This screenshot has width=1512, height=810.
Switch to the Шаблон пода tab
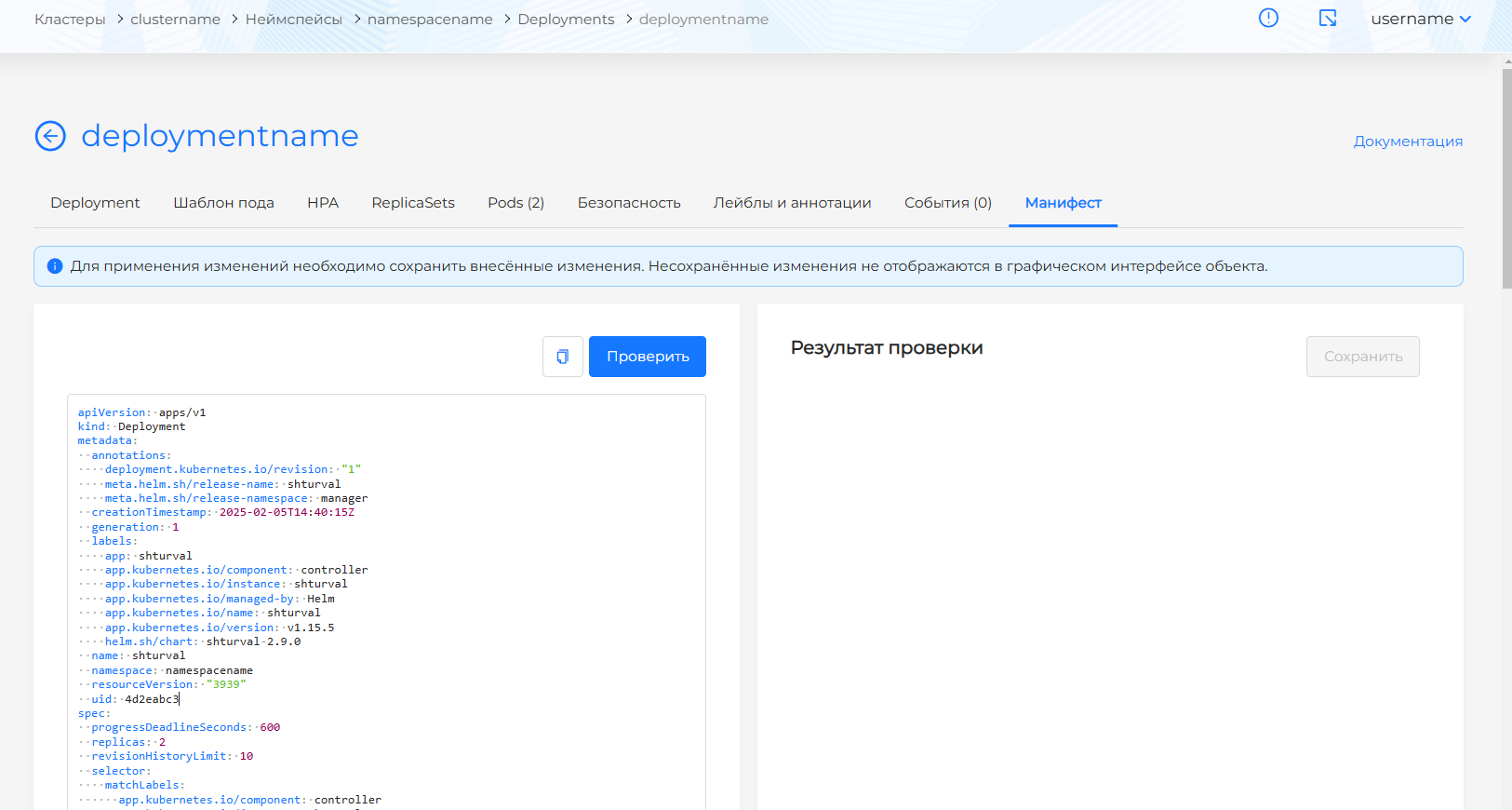[223, 203]
